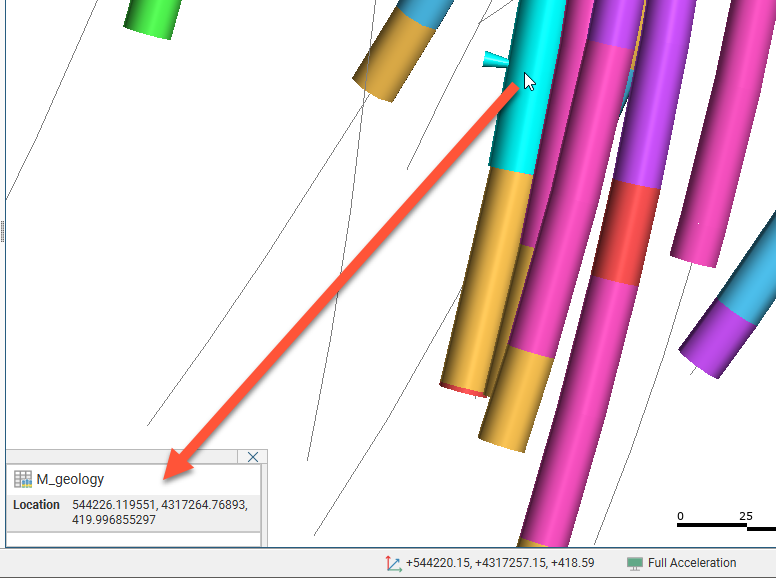The height and width of the screenshot is (578, 776).
Task: Select the green drillhole segment
Action: [152, 18]
